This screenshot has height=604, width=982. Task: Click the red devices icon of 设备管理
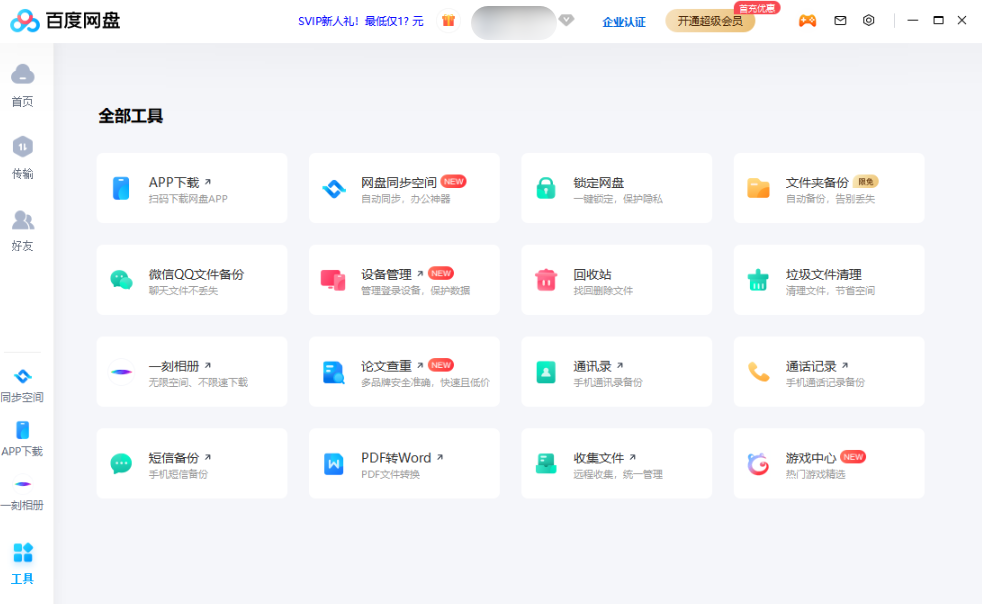point(333,279)
